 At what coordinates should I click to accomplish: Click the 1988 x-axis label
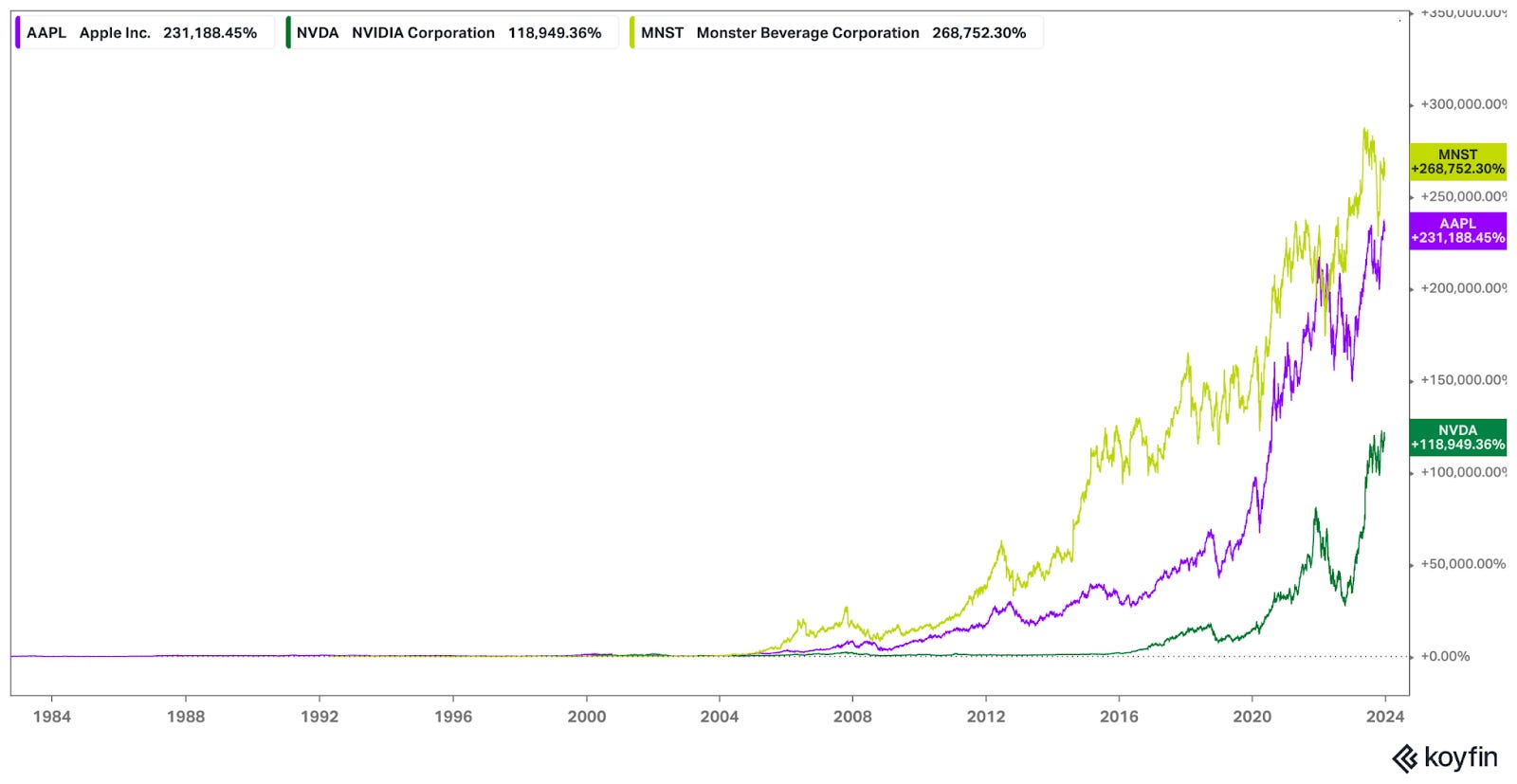[186, 717]
